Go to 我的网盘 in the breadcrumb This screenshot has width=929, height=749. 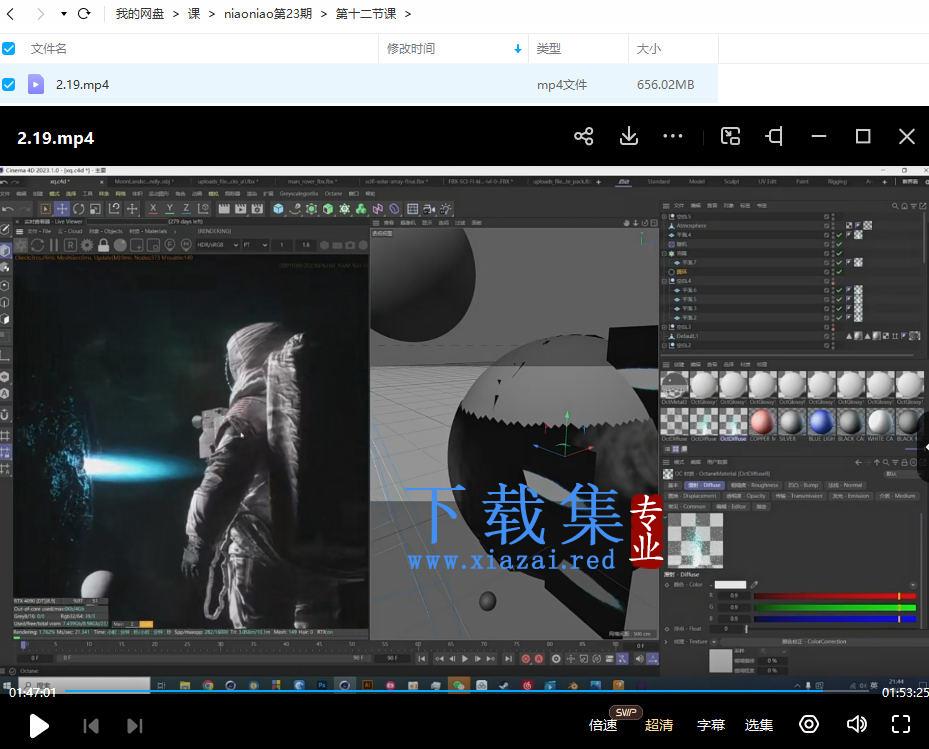click(x=139, y=14)
